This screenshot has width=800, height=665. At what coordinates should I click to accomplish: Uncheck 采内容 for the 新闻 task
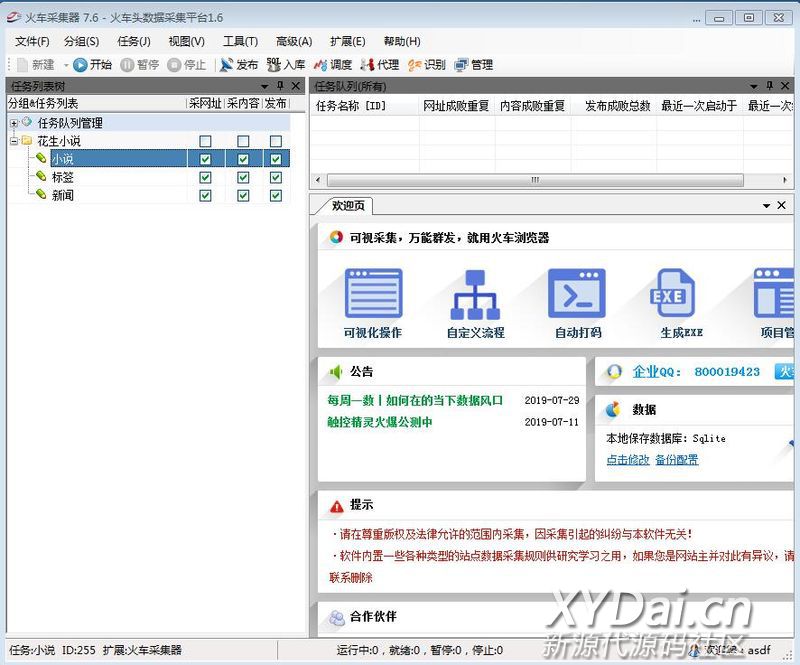(243, 195)
